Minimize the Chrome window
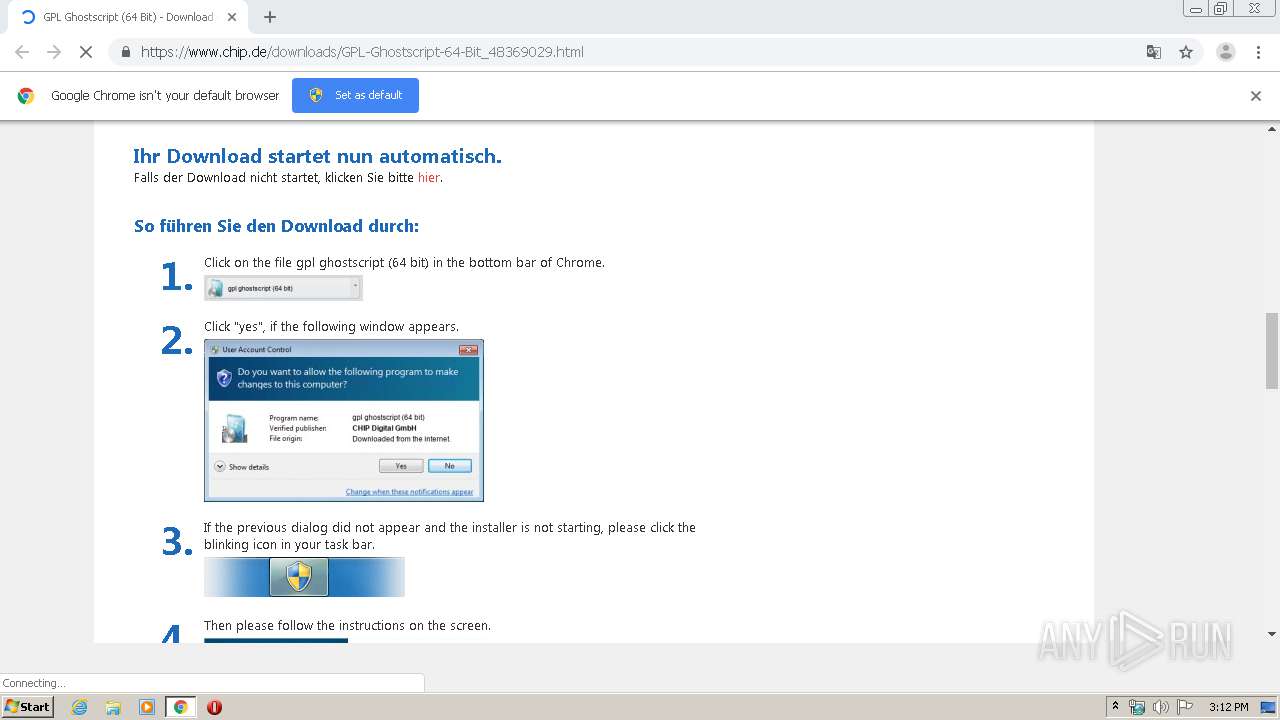 coord(1196,9)
